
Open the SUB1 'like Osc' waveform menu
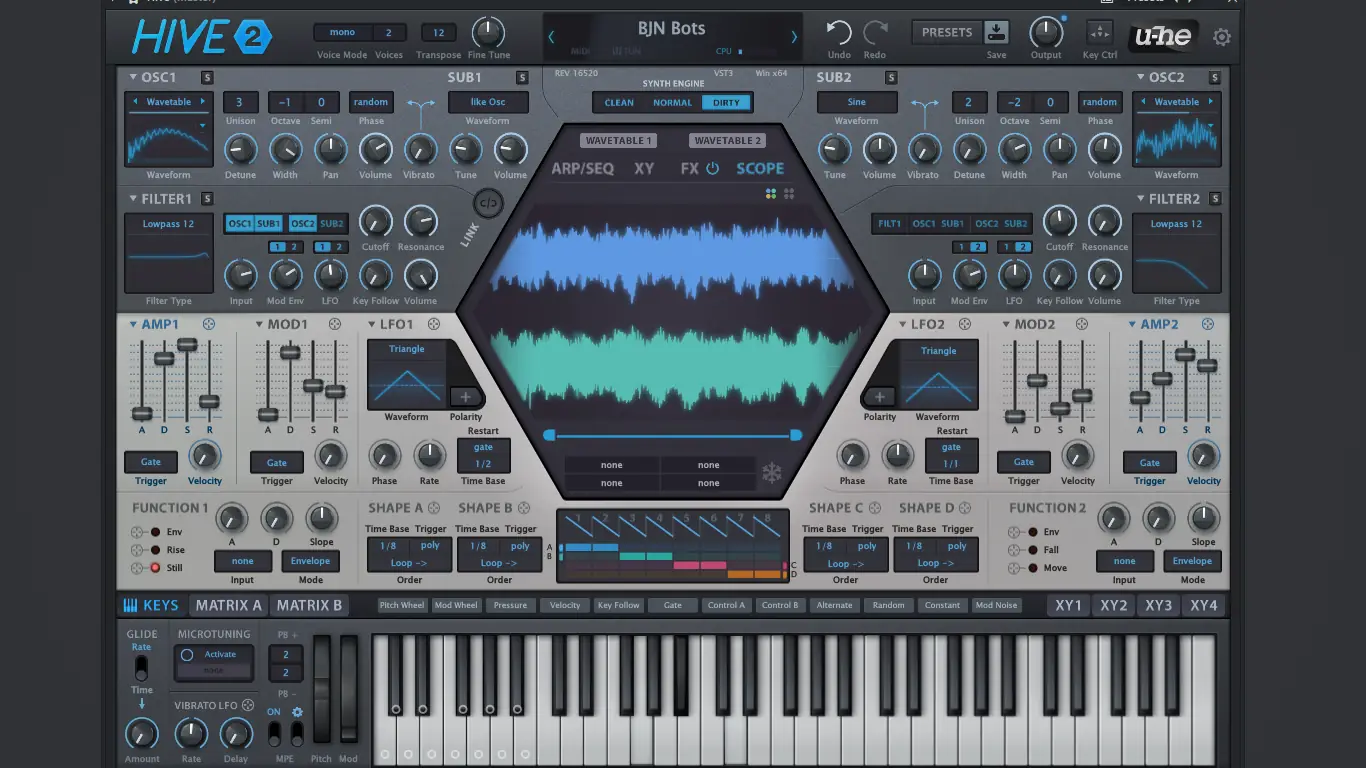point(488,102)
